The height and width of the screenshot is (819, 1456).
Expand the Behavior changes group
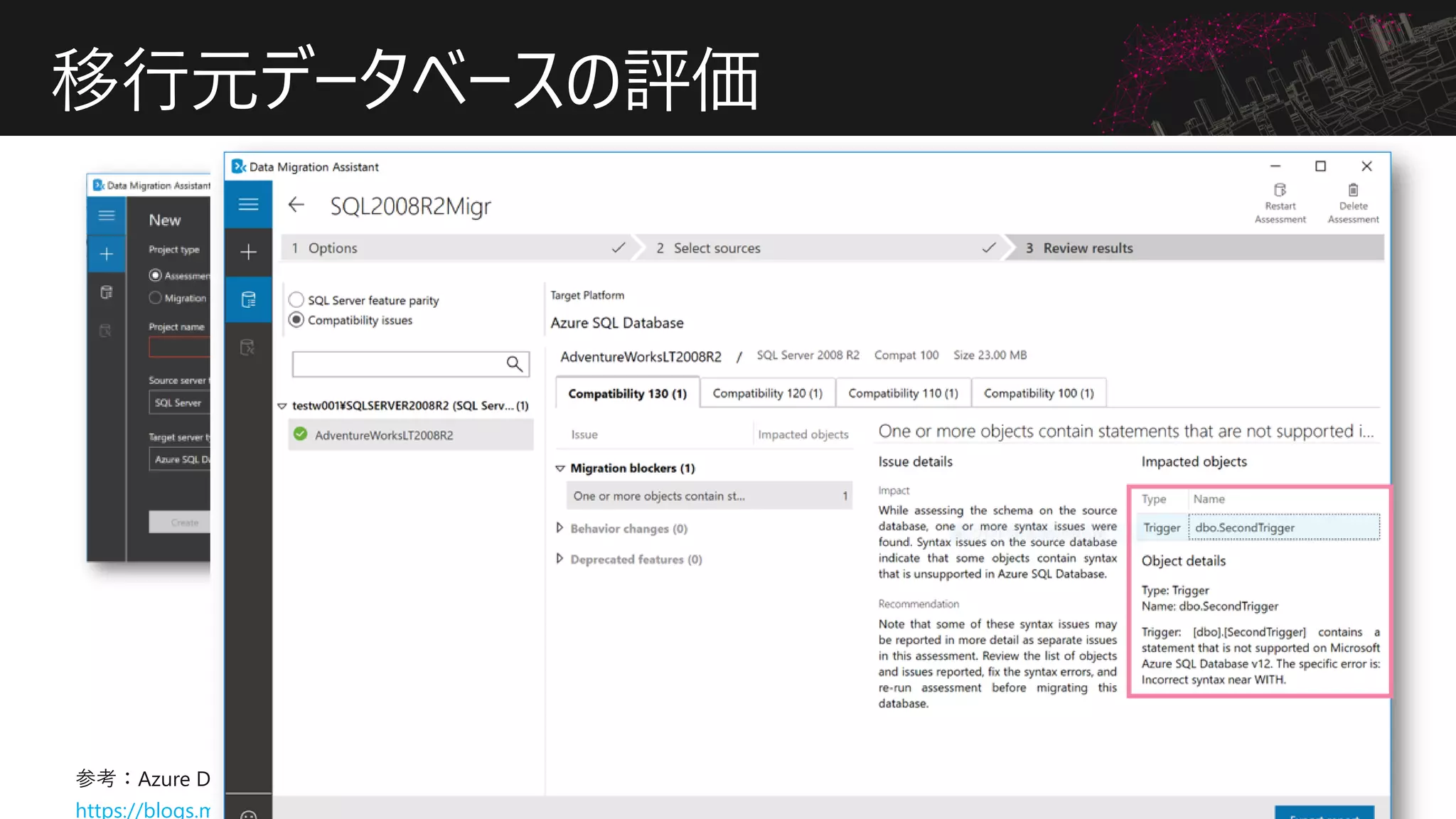click(560, 528)
